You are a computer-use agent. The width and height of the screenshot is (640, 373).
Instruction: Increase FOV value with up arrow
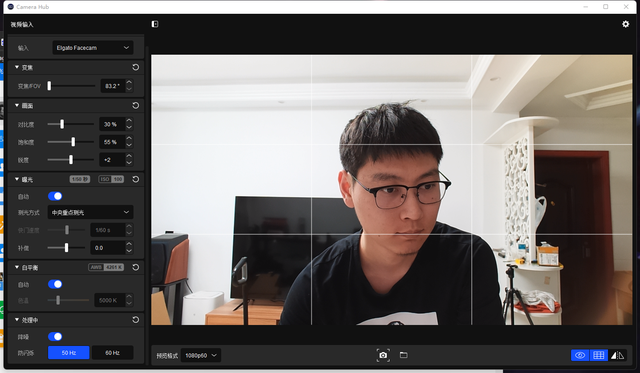click(129, 83)
